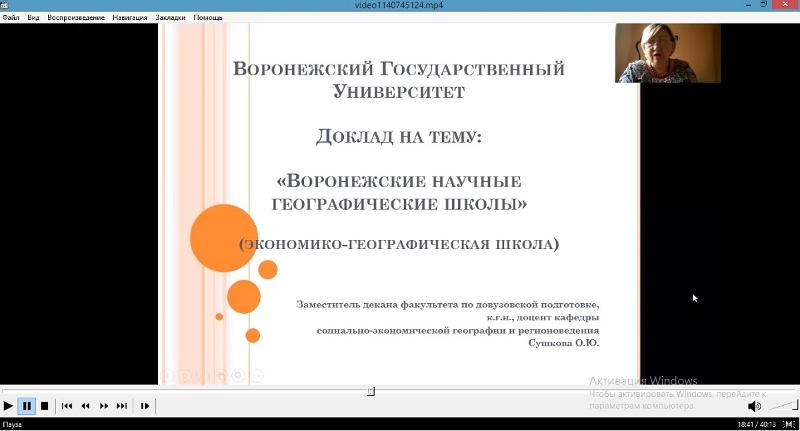This screenshot has height=431, width=800.
Task: Click the fast-forward (increase speed) button
Action: (103, 406)
